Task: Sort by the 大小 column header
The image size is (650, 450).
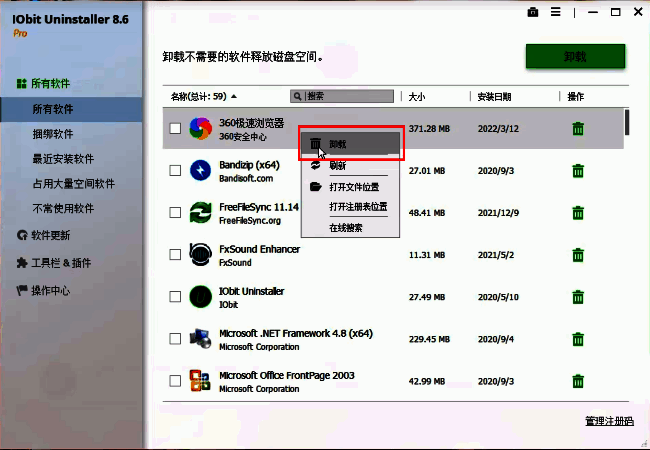Action: [417, 97]
